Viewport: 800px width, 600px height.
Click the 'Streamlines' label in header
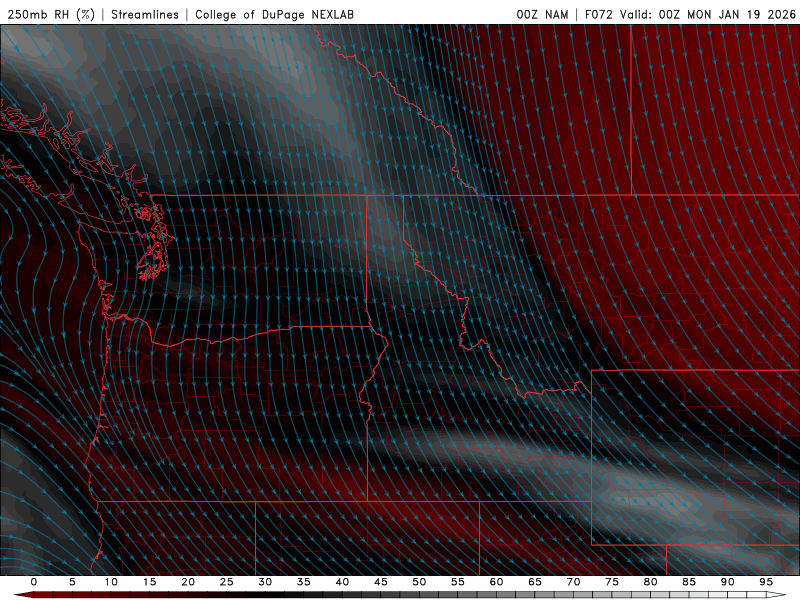[x=145, y=14]
